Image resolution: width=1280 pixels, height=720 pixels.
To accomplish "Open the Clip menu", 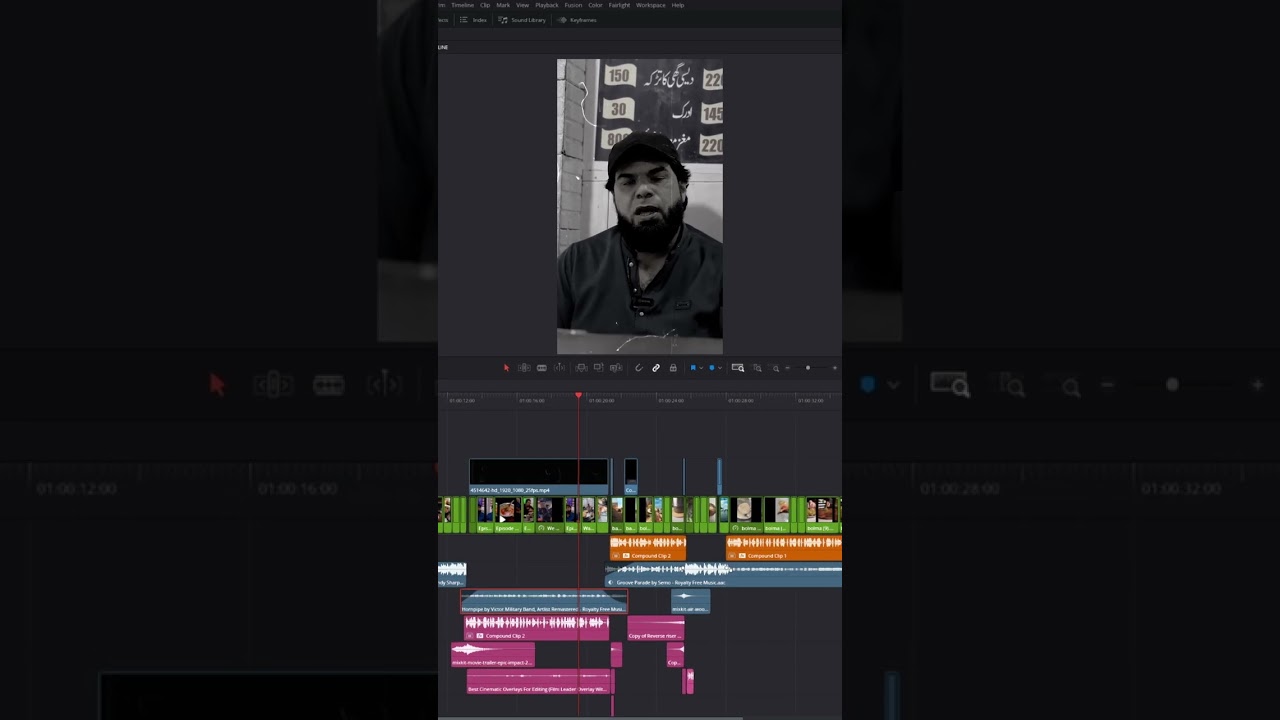I will tap(485, 5).
